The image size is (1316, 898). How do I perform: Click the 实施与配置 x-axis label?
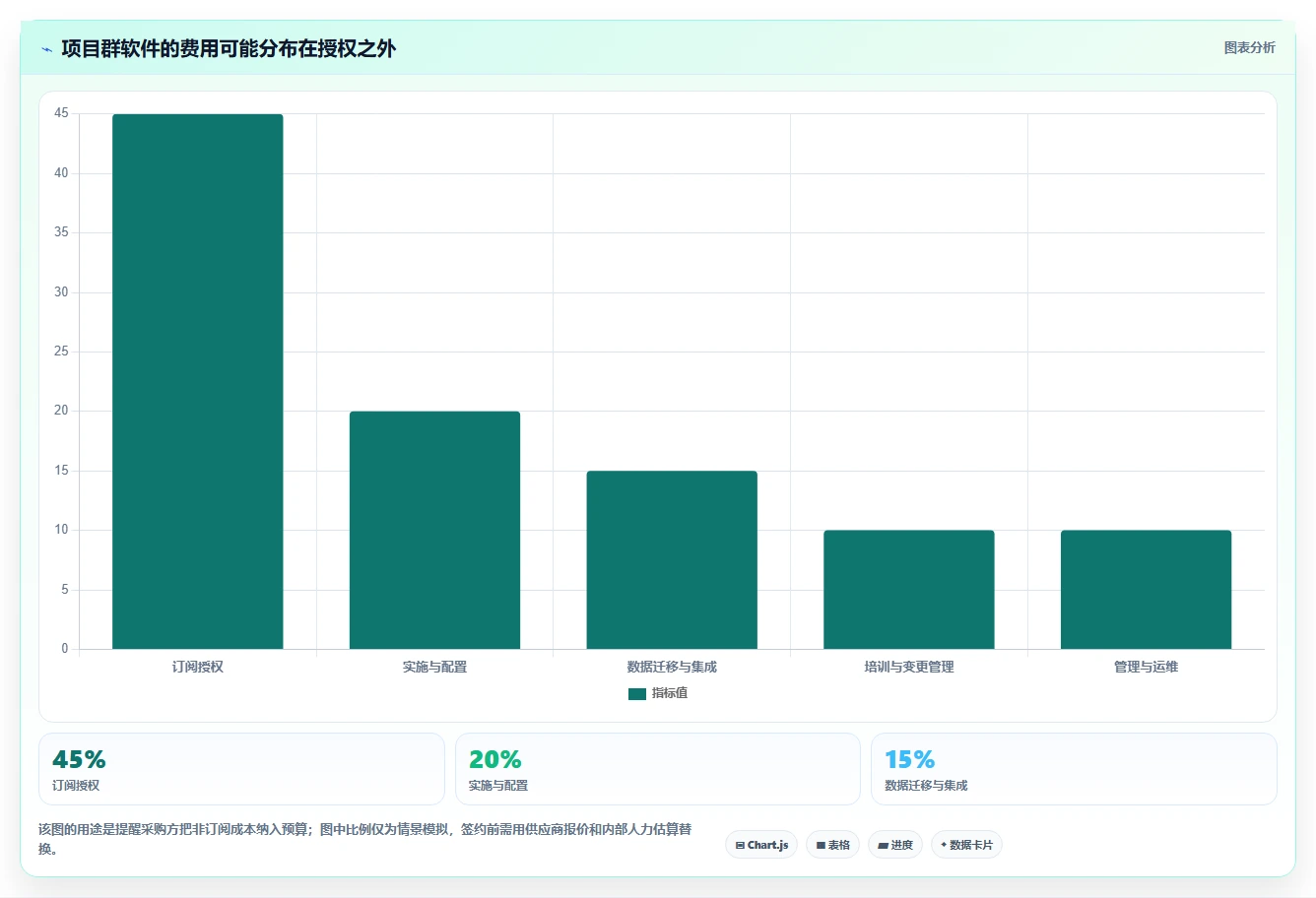(x=434, y=667)
